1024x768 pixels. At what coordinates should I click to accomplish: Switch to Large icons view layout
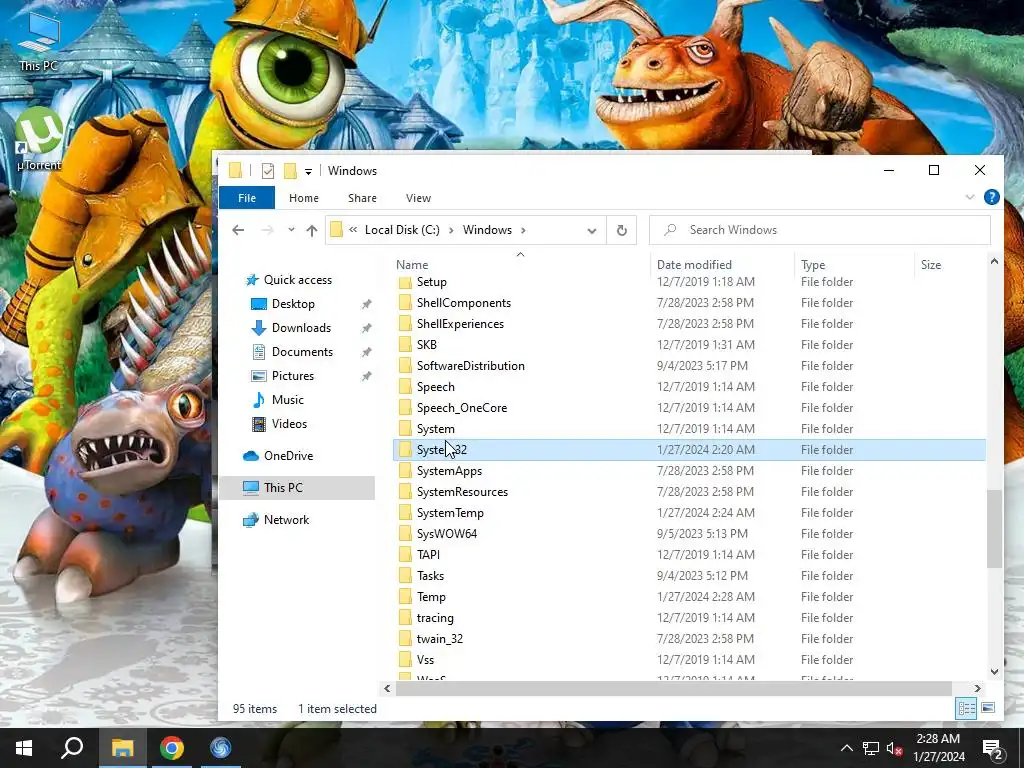[988, 709]
